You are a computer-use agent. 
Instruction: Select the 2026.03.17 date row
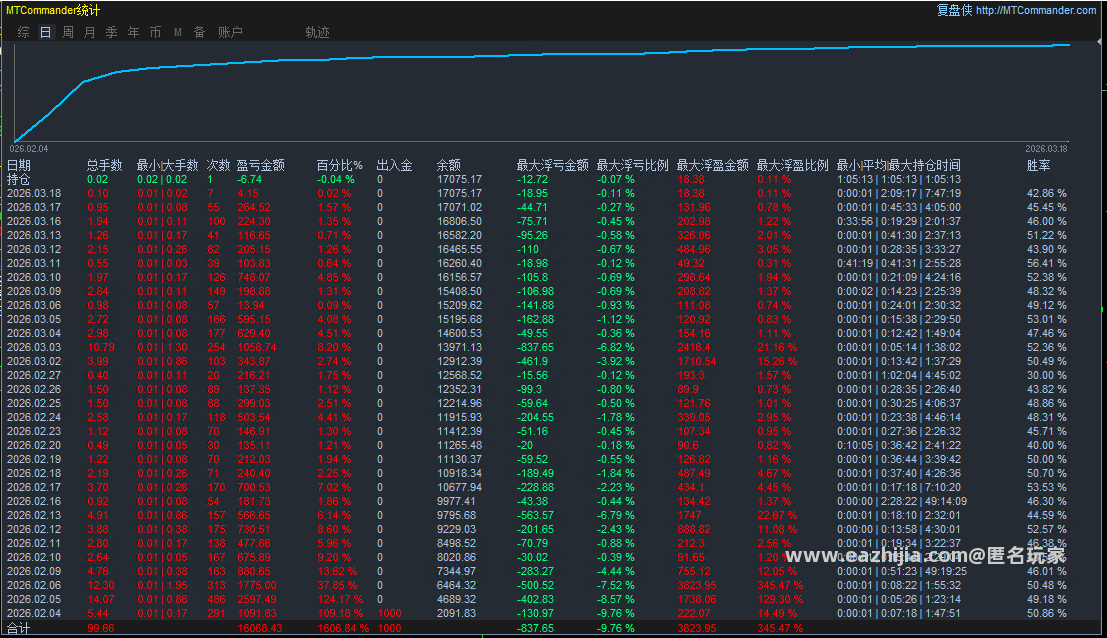[34, 207]
